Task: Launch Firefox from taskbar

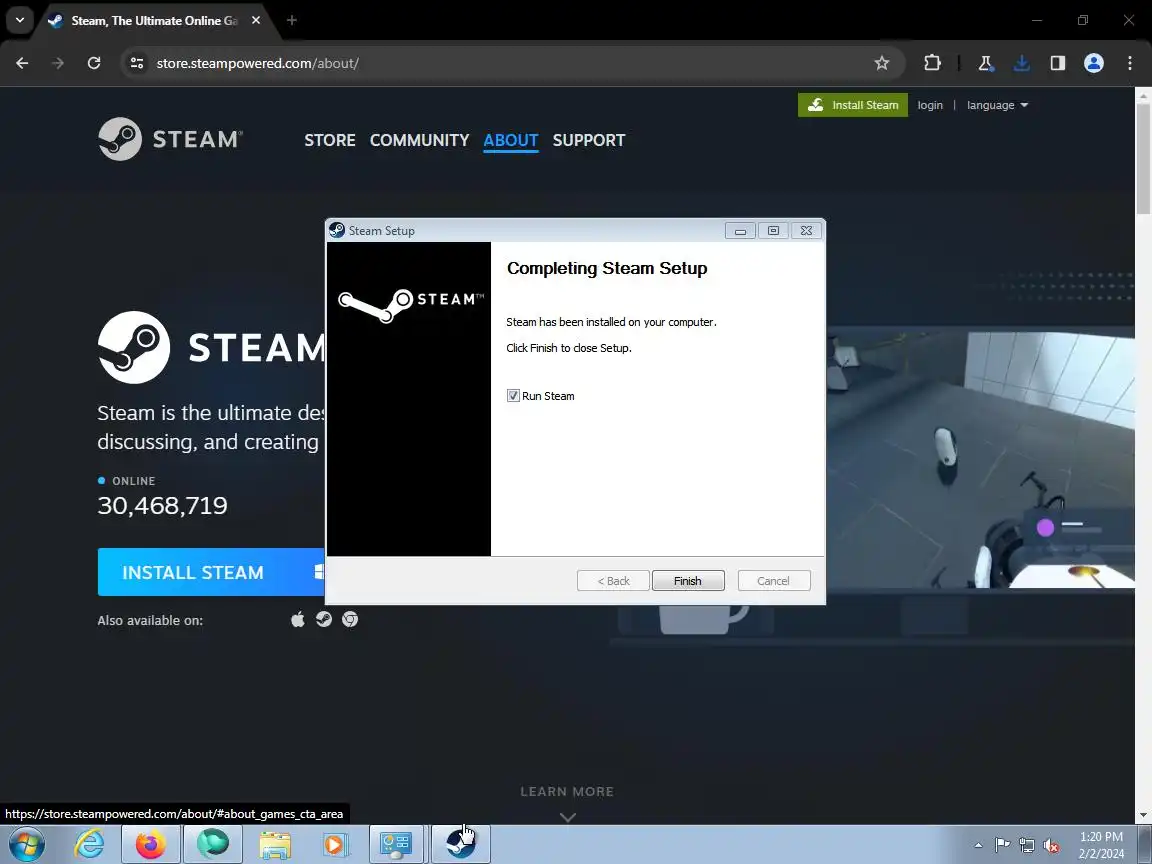Action: (x=151, y=845)
